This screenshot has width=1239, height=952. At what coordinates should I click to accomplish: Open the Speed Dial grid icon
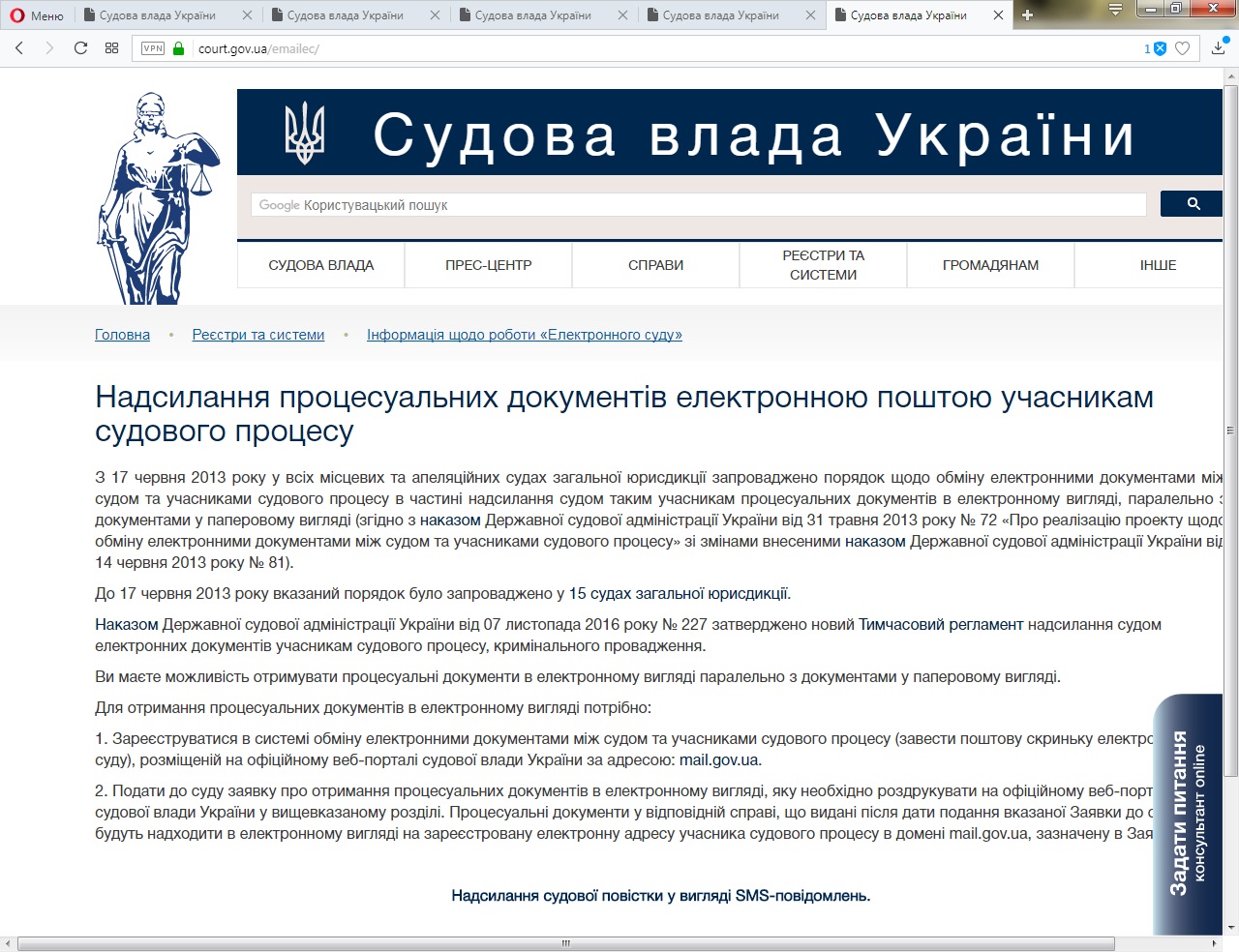pyautogui.click(x=112, y=48)
